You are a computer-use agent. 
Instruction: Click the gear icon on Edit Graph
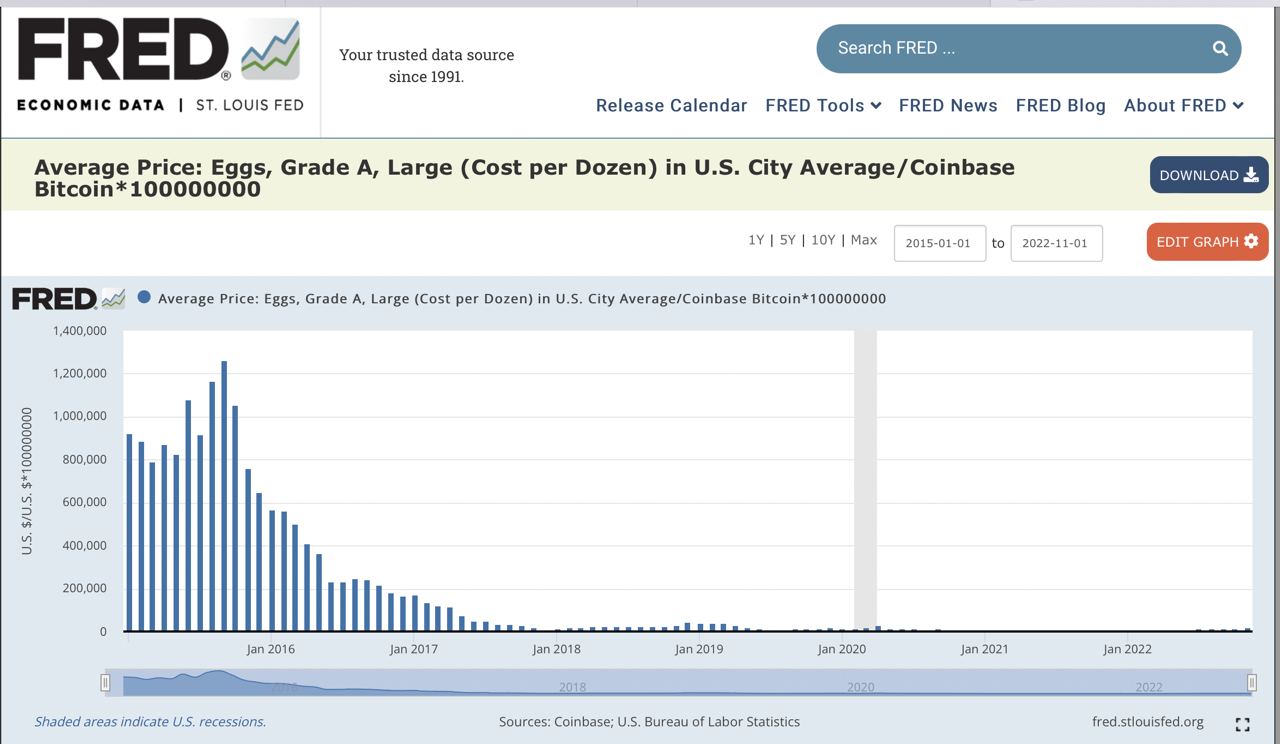pos(1251,241)
